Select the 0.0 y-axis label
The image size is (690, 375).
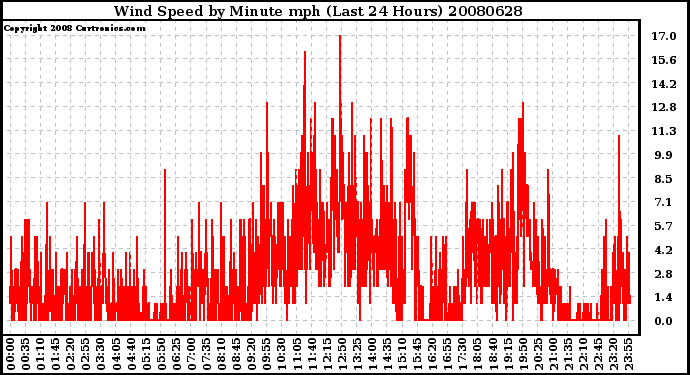pyautogui.click(x=664, y=321)
